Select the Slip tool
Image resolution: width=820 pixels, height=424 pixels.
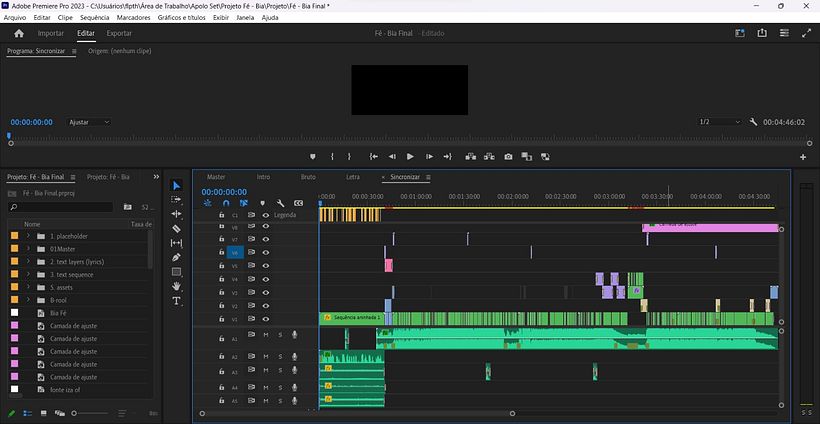click(x=176, y=243)
